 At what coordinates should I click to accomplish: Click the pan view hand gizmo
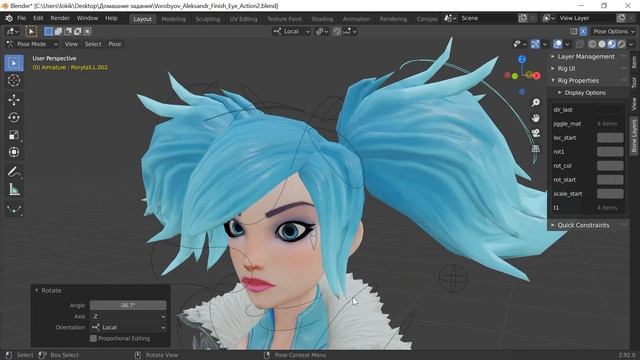(x=536, y=118)
